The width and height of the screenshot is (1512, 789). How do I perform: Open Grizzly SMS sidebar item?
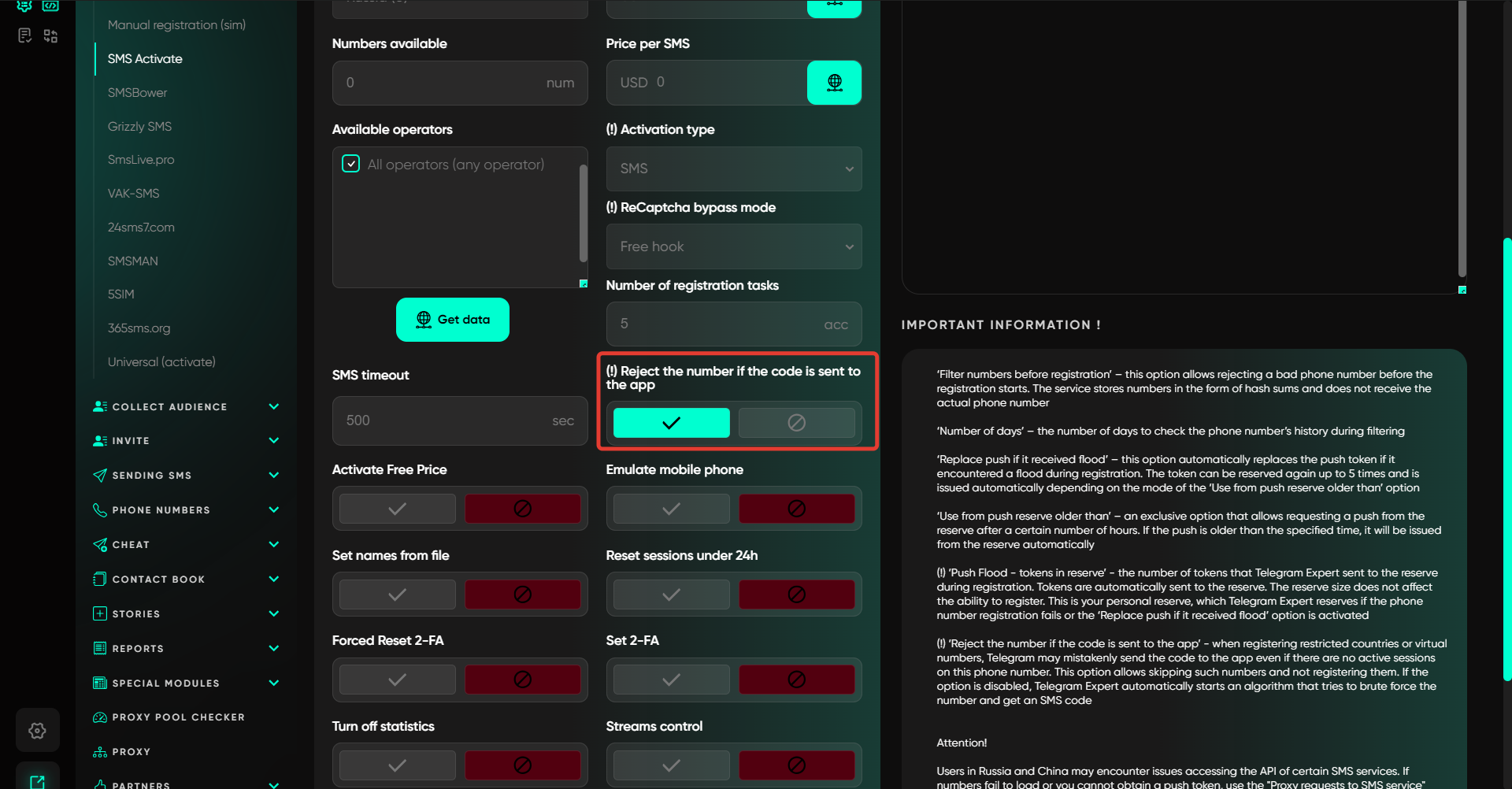pos(139,127)
